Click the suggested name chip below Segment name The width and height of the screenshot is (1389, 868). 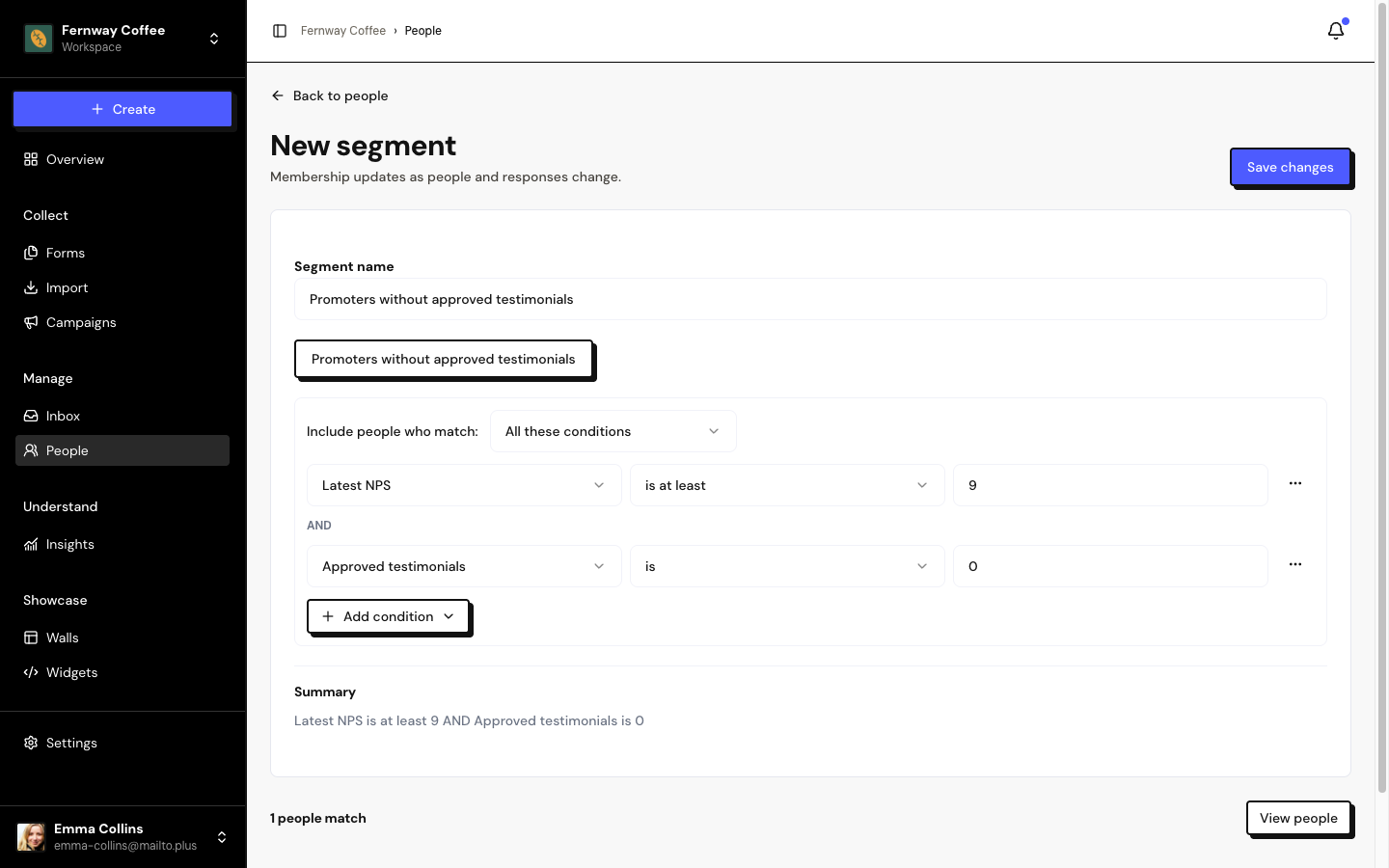[x=443, y=359]
